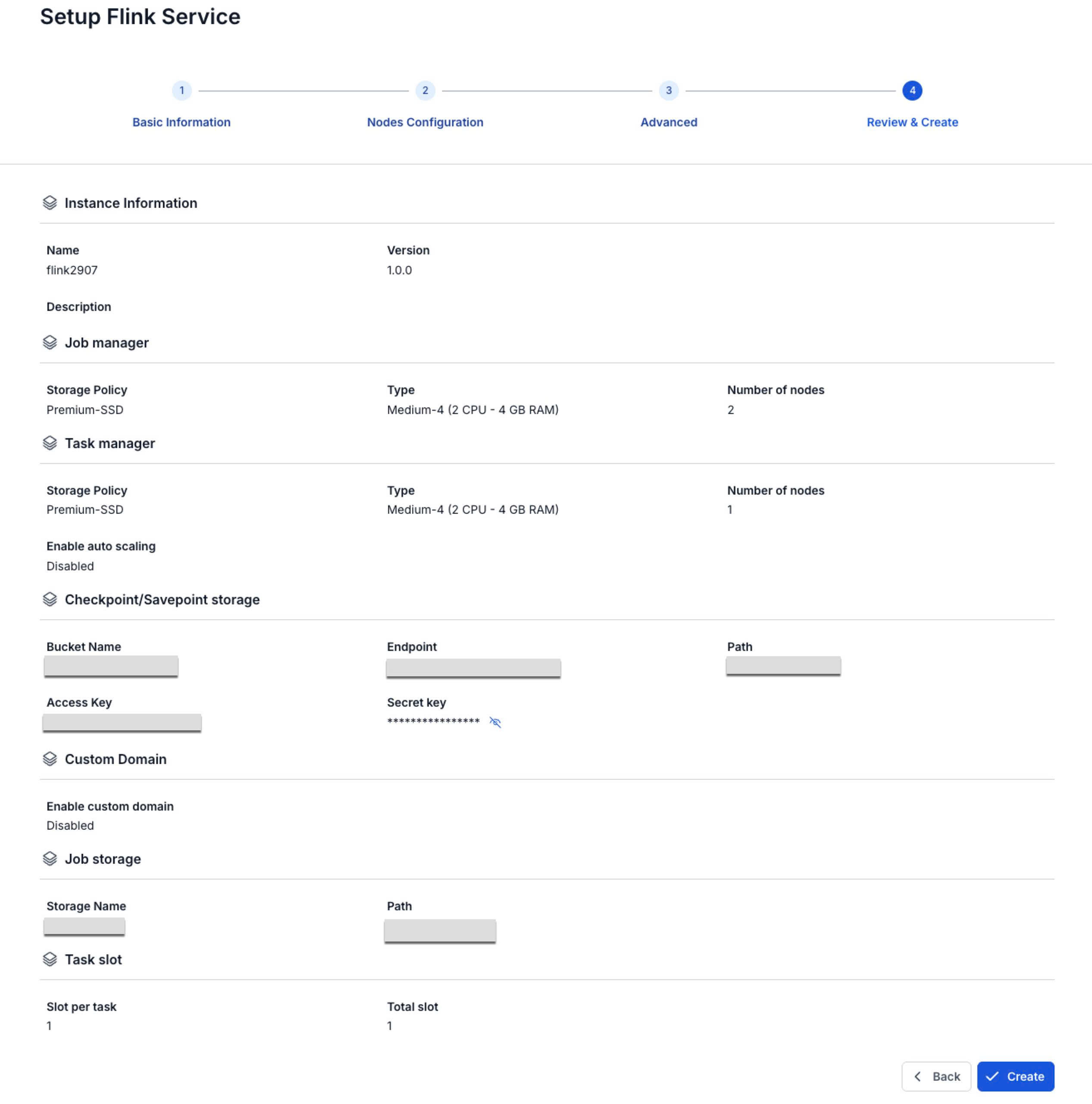Click the Checkpoint/Savepoint storage heading

[162, 599]
